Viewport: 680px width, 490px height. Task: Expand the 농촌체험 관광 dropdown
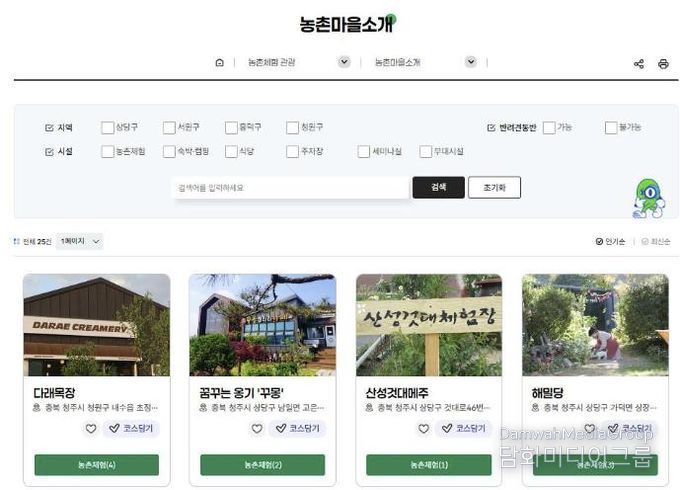coord(344,62)
